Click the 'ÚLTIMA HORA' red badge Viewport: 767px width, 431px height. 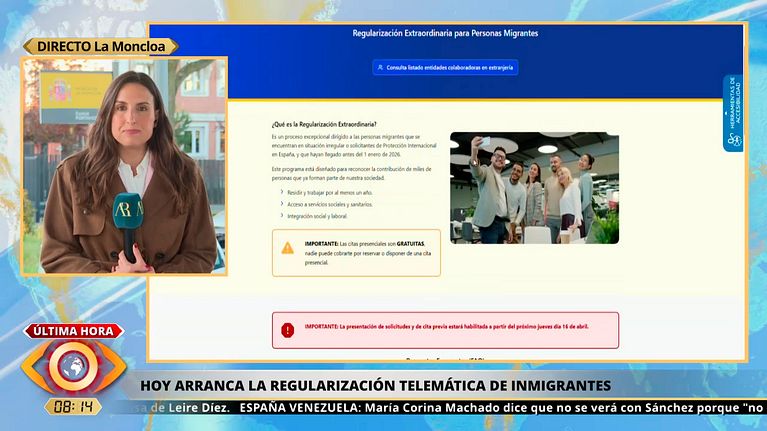coord(73,331)
